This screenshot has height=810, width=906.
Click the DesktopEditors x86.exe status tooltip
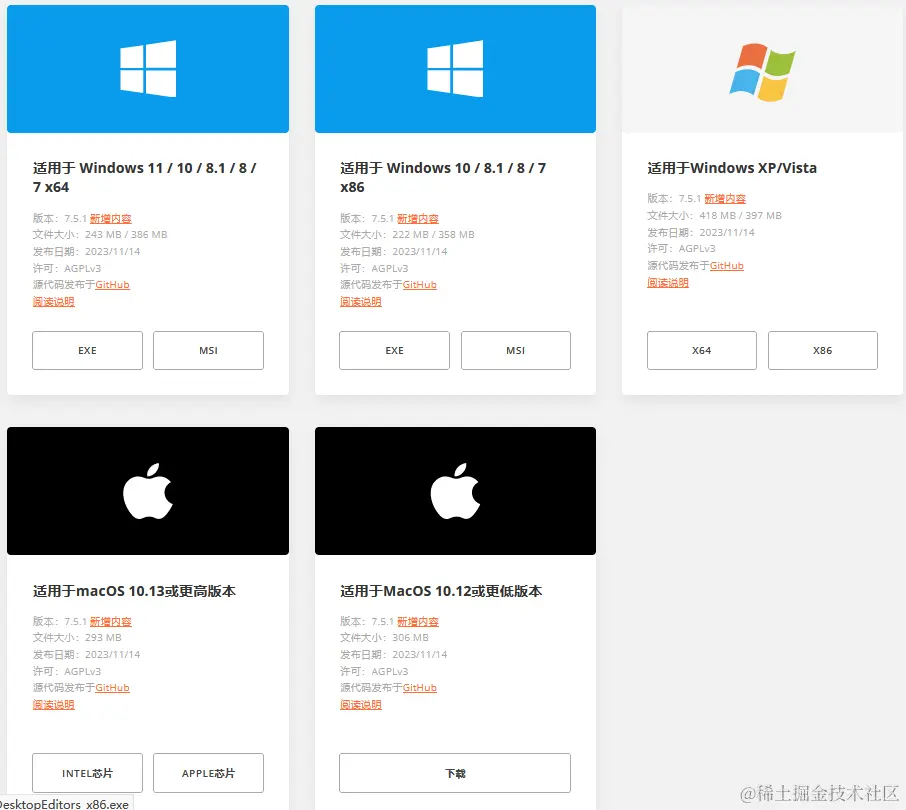[65, 804]
